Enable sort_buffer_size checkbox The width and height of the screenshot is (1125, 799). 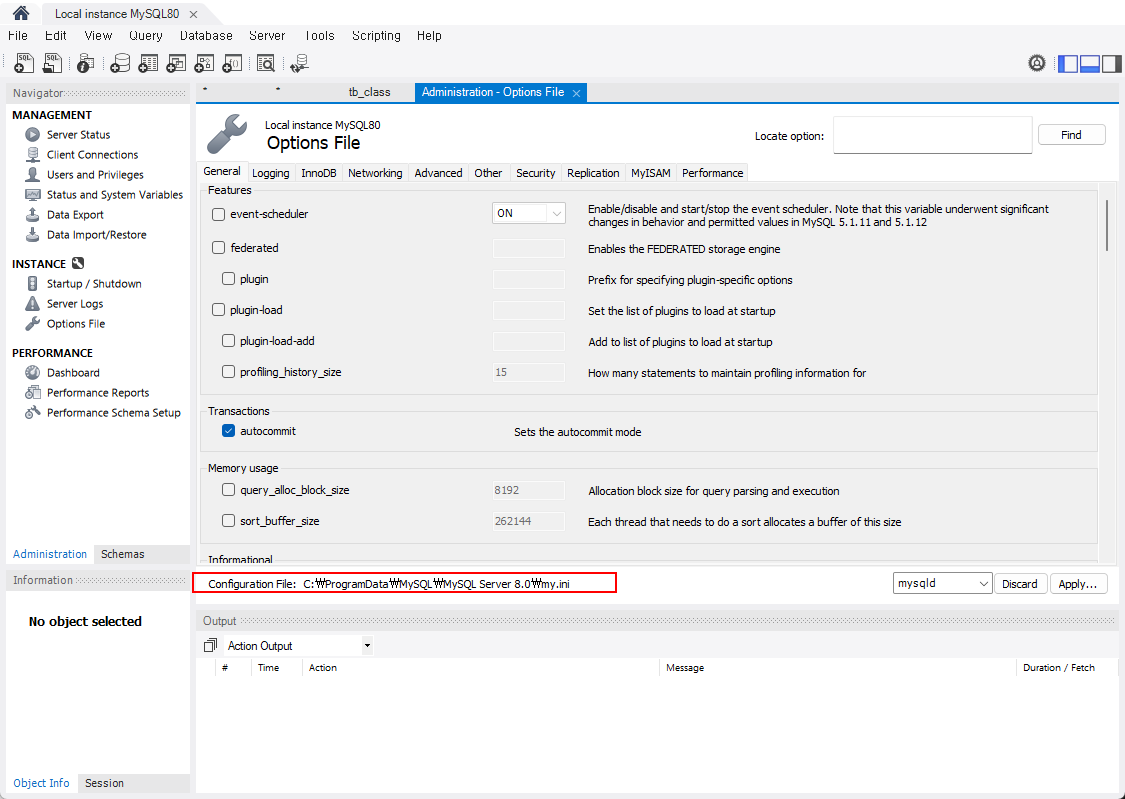228,521
